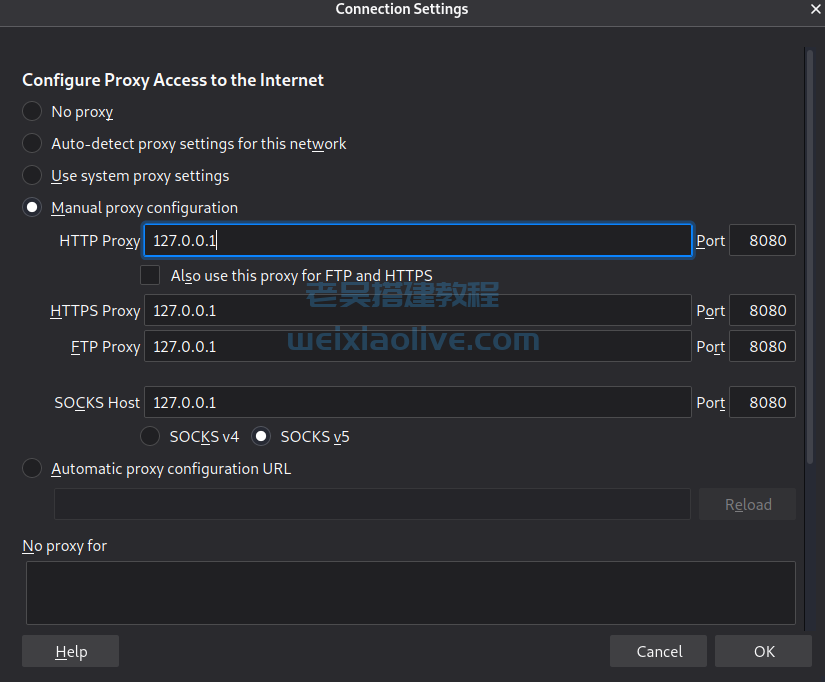Select the No proxy radio option
The height and width of the screenshot is (682, 825).
(x=32, y=112)
